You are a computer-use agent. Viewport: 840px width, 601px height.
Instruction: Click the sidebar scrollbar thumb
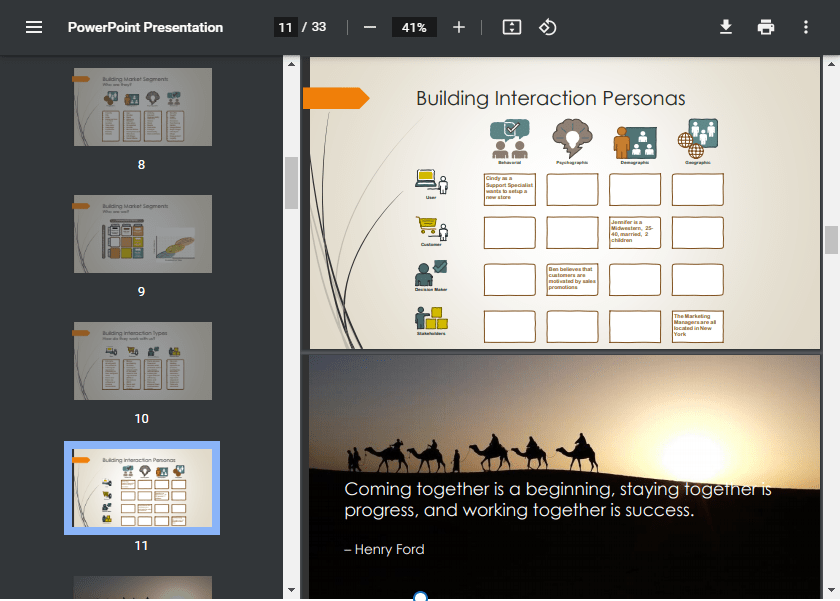[x=292, y=183]
